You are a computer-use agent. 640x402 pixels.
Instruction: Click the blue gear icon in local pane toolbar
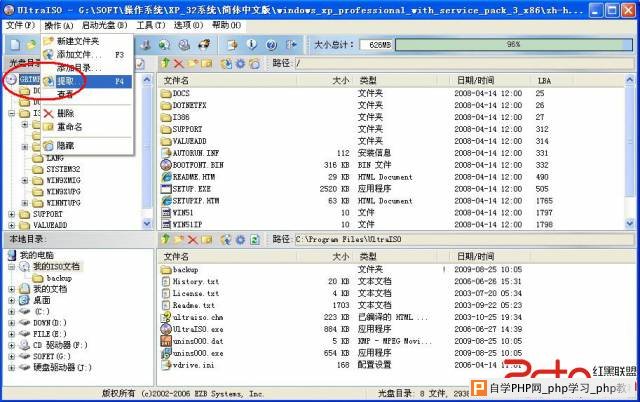click(240, 240)
